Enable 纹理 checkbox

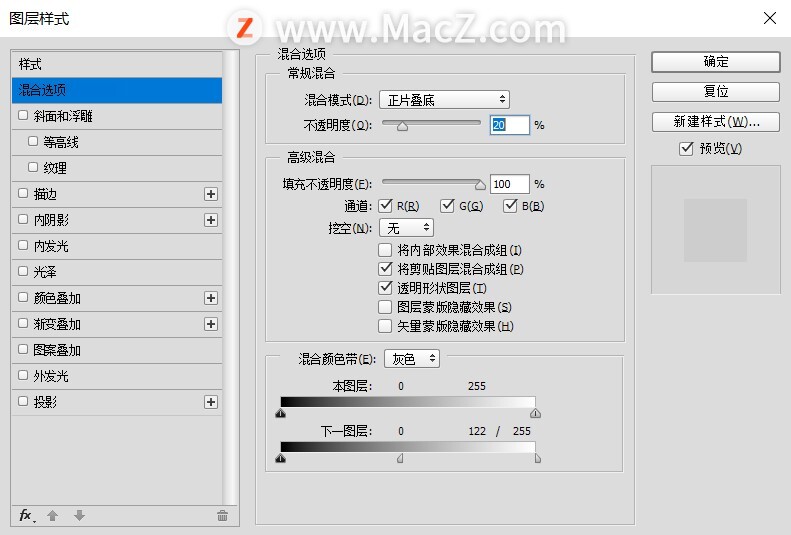click(33, 167)
